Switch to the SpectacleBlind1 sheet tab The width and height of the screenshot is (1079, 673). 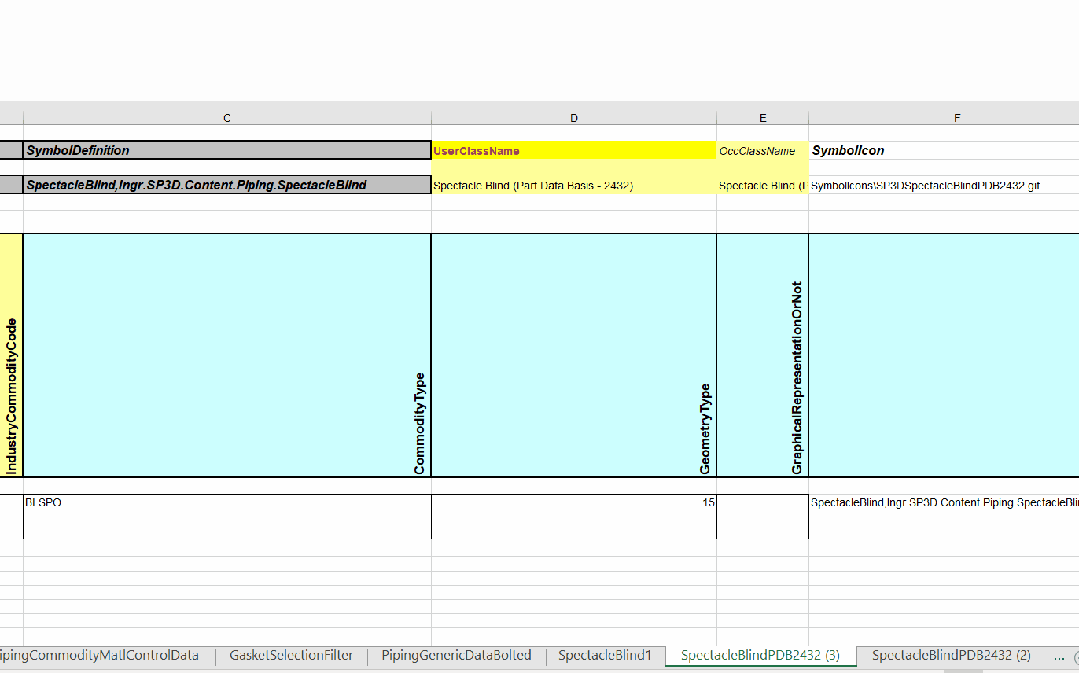tap(605, 656)
